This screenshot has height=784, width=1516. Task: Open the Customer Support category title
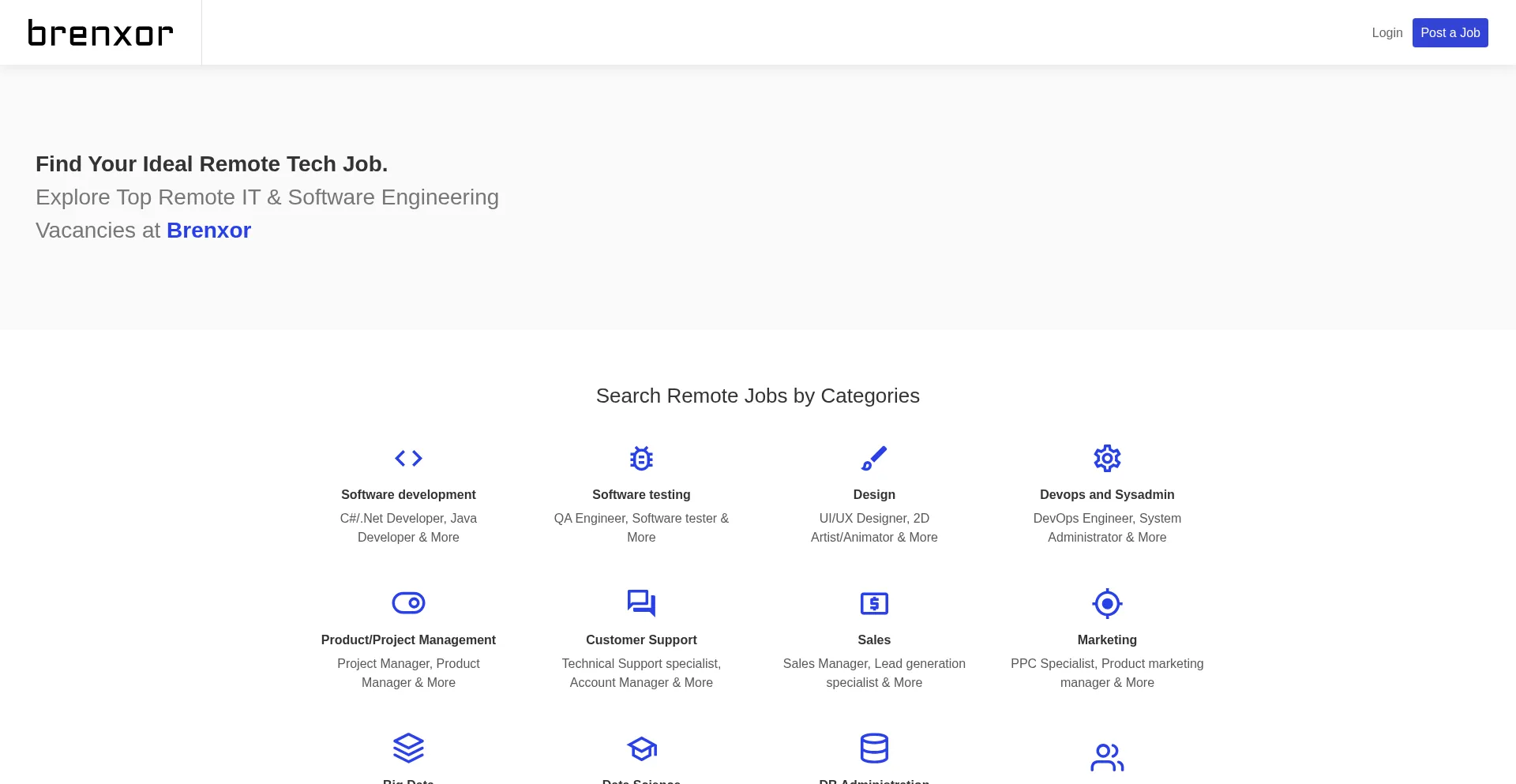pos(641,640)
